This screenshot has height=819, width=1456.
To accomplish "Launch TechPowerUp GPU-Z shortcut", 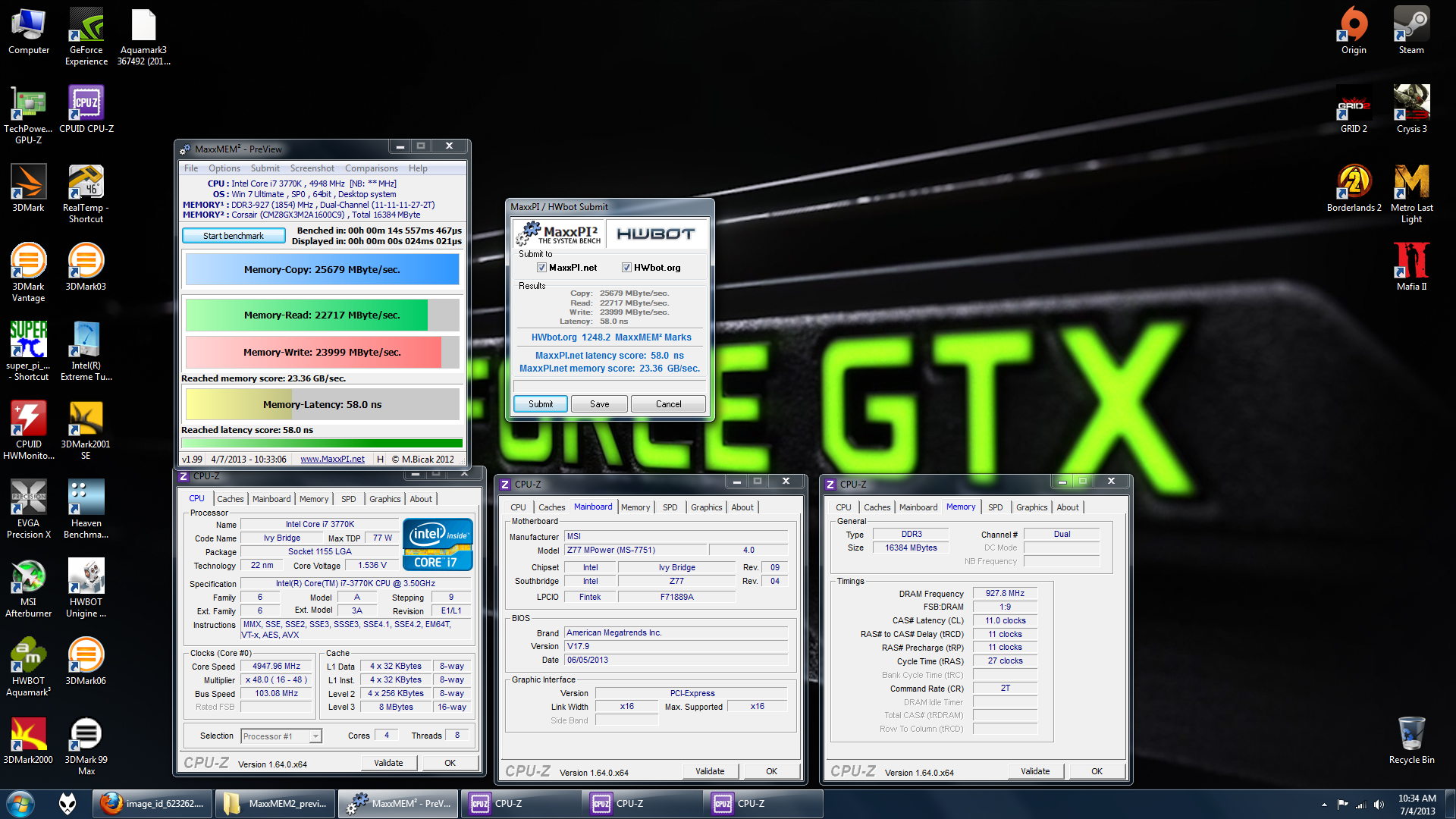I will click(29, 115).
